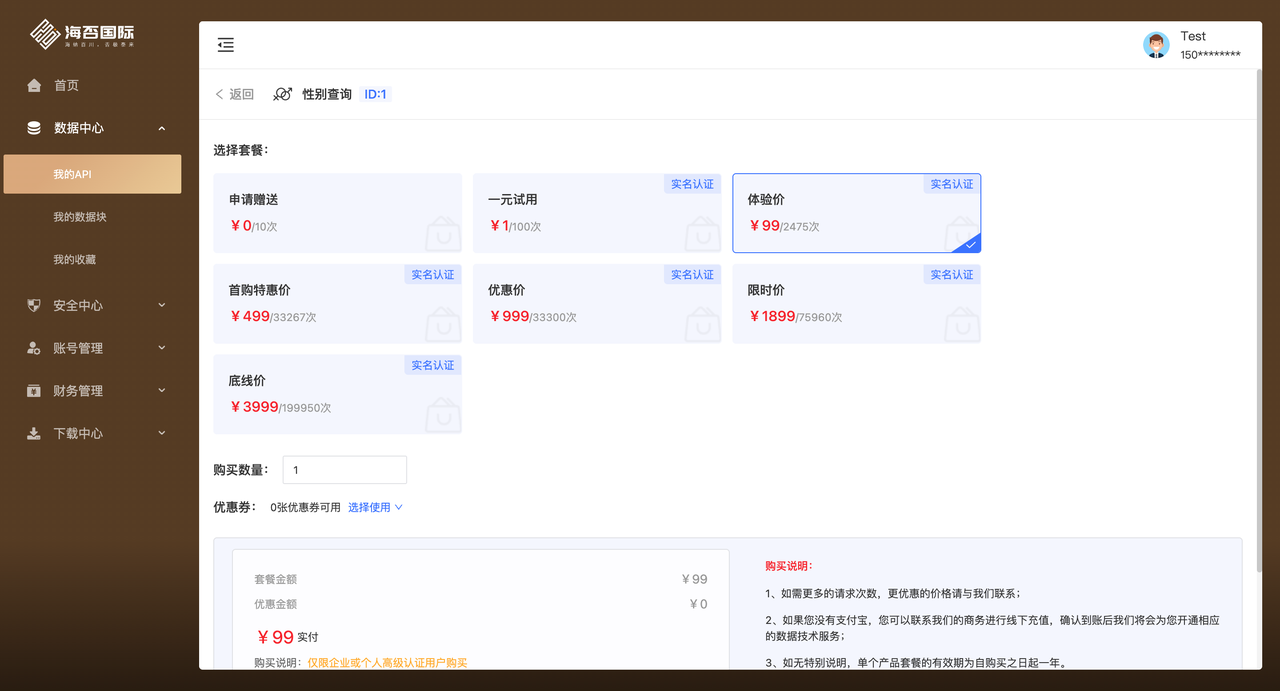Click the 返回 back link

pyautogui.click(x=235, y=94)
